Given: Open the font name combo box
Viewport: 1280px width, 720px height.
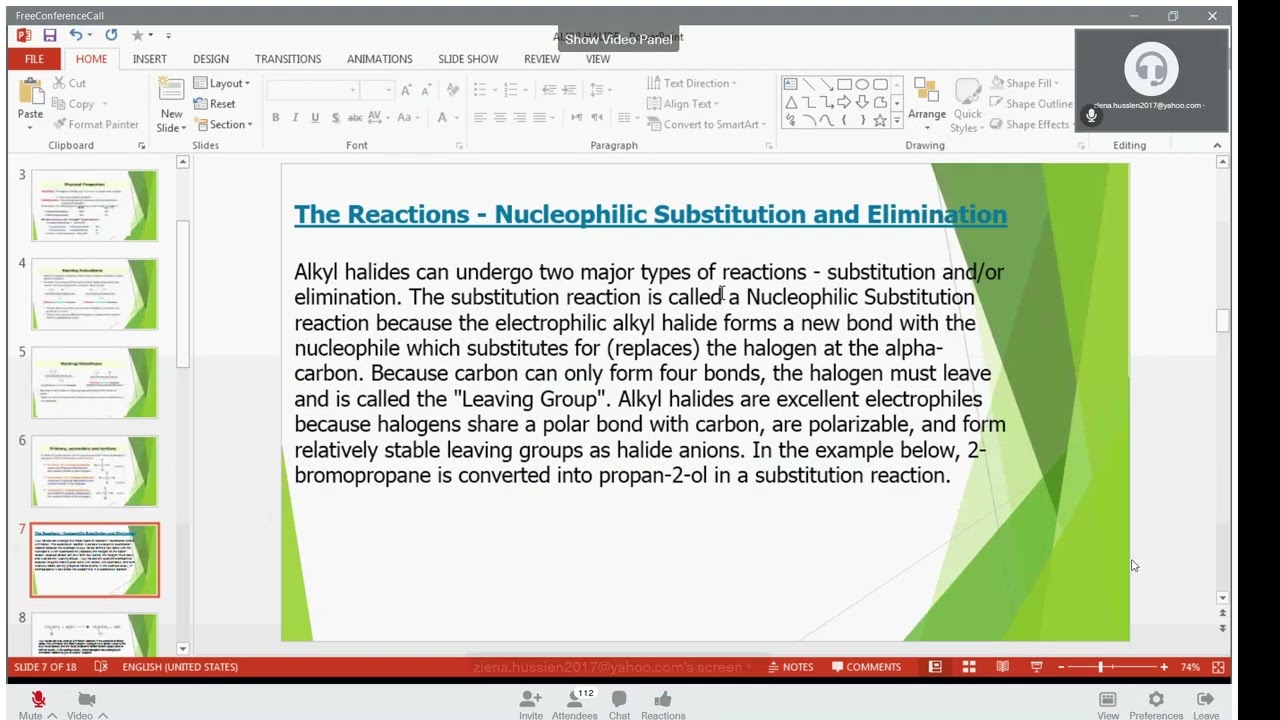Looking at the screenshot, I should pyautogui.click(x=312, y=90).
